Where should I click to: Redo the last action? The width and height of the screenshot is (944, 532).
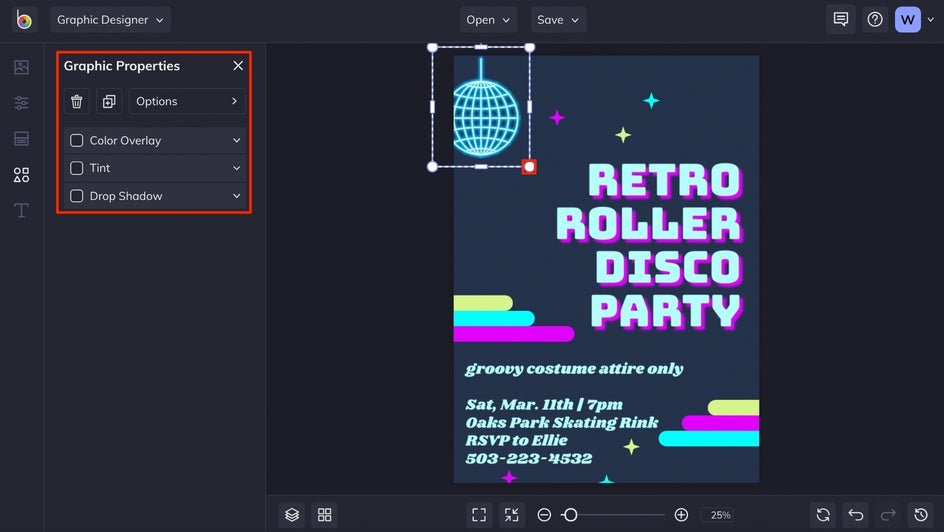click(888, 515)
